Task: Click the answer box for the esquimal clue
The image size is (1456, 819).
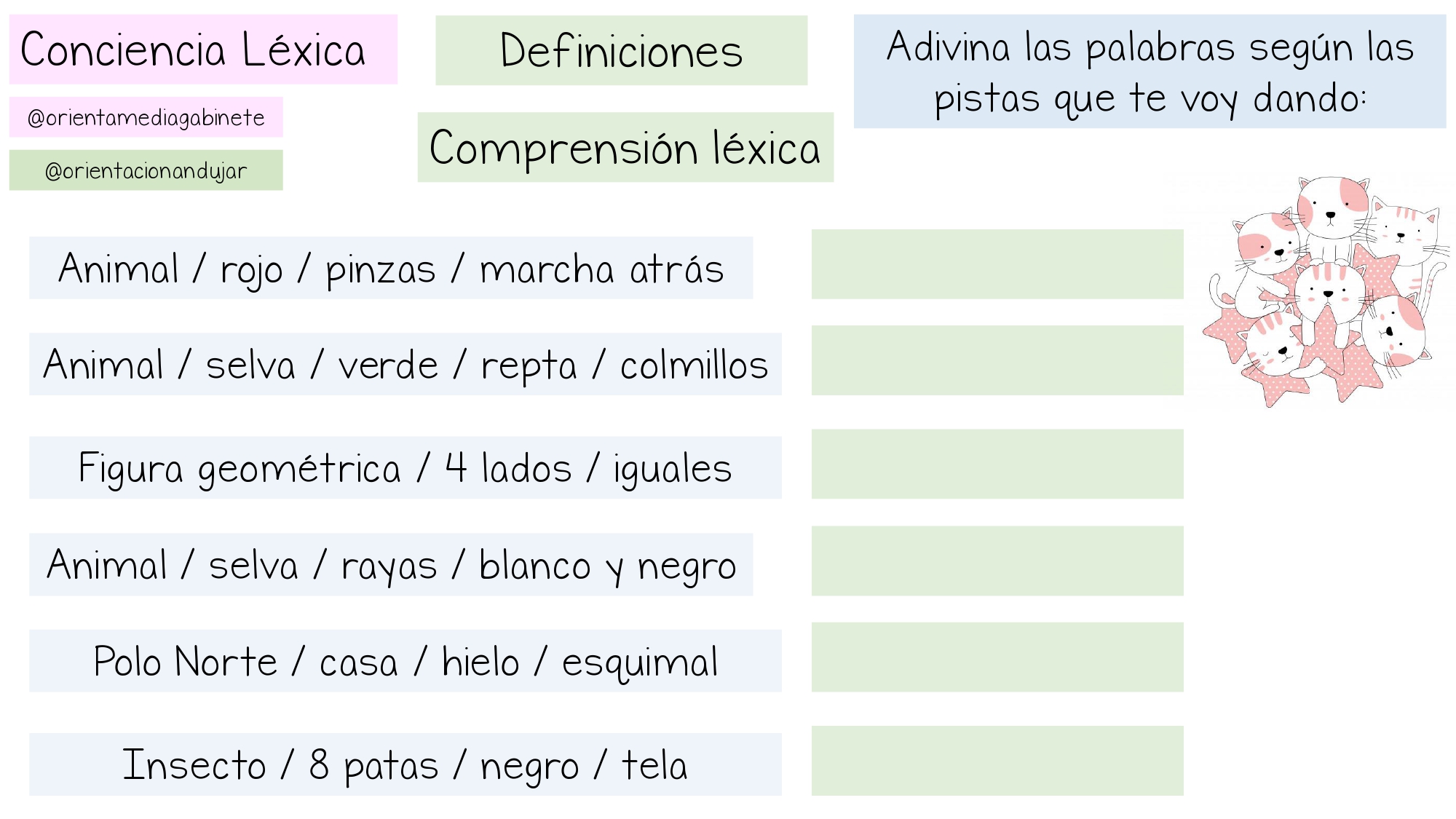Action: 997,657
